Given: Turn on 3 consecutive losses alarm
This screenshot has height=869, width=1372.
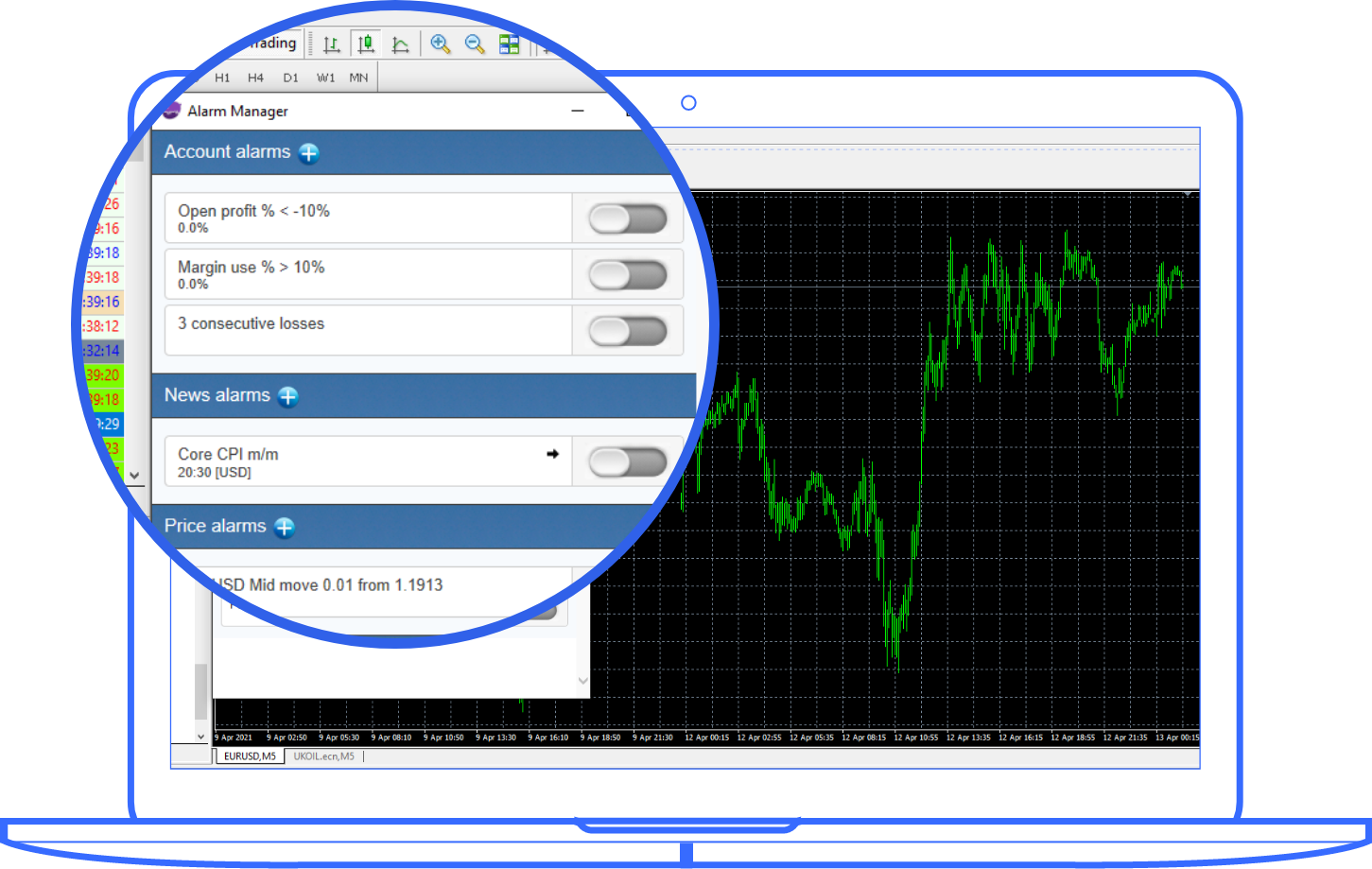Looking at the screenshot, I should [627, 331].
